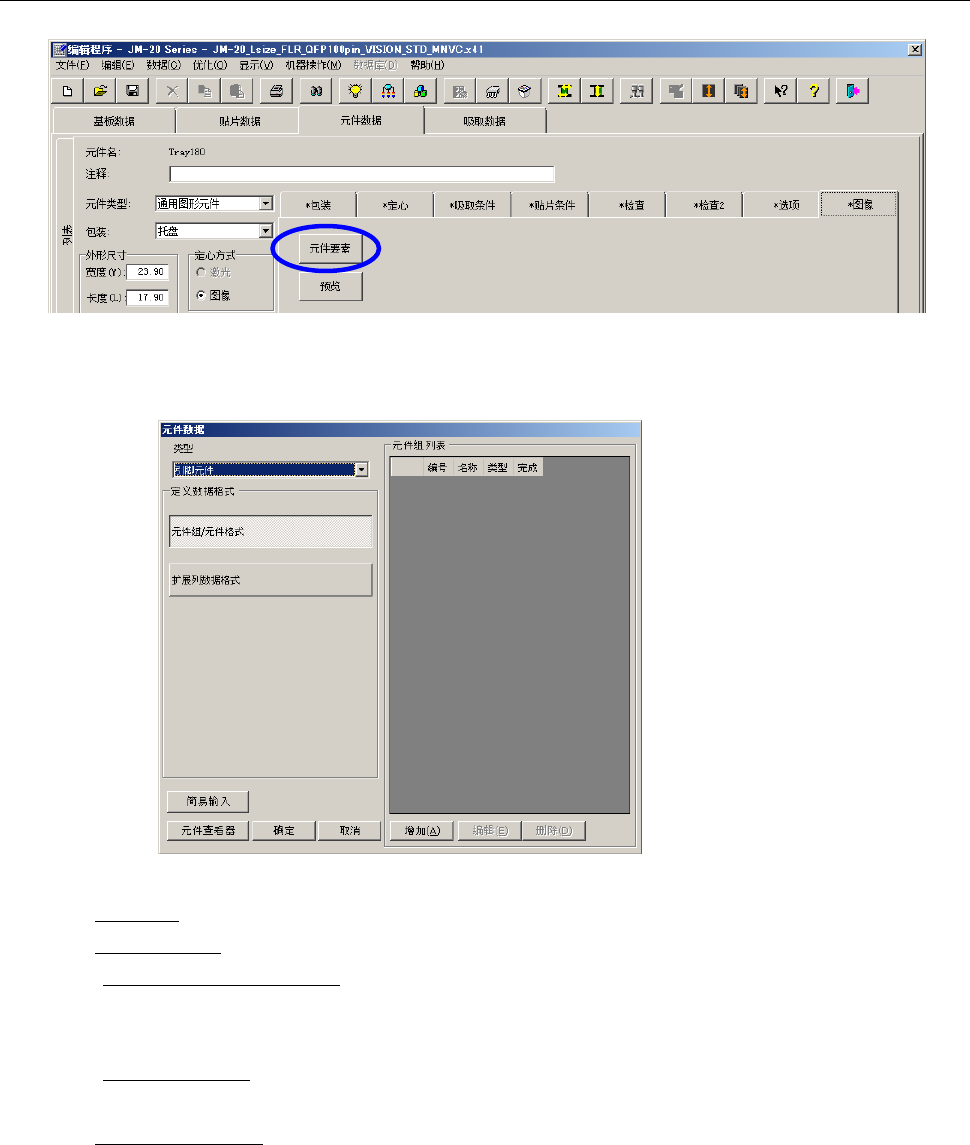Viewport: 970px width, 1145px height.
Task: Click the 取消 button
Action: [350, 830]
